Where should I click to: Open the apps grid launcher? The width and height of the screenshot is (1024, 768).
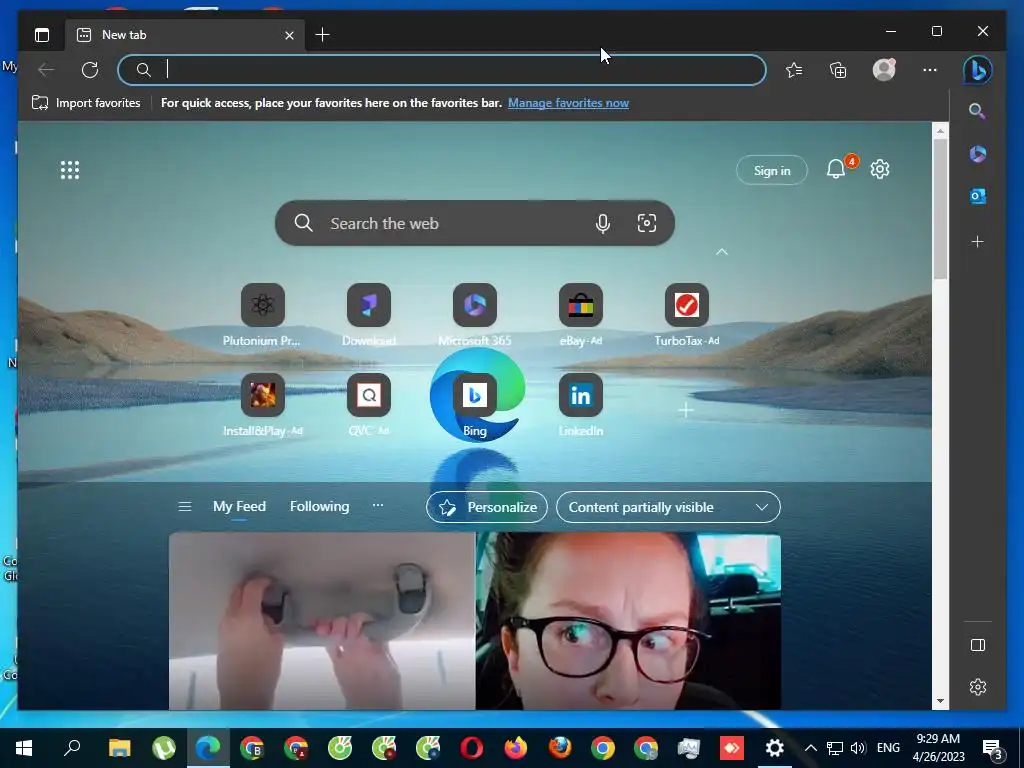coord(70,170)
